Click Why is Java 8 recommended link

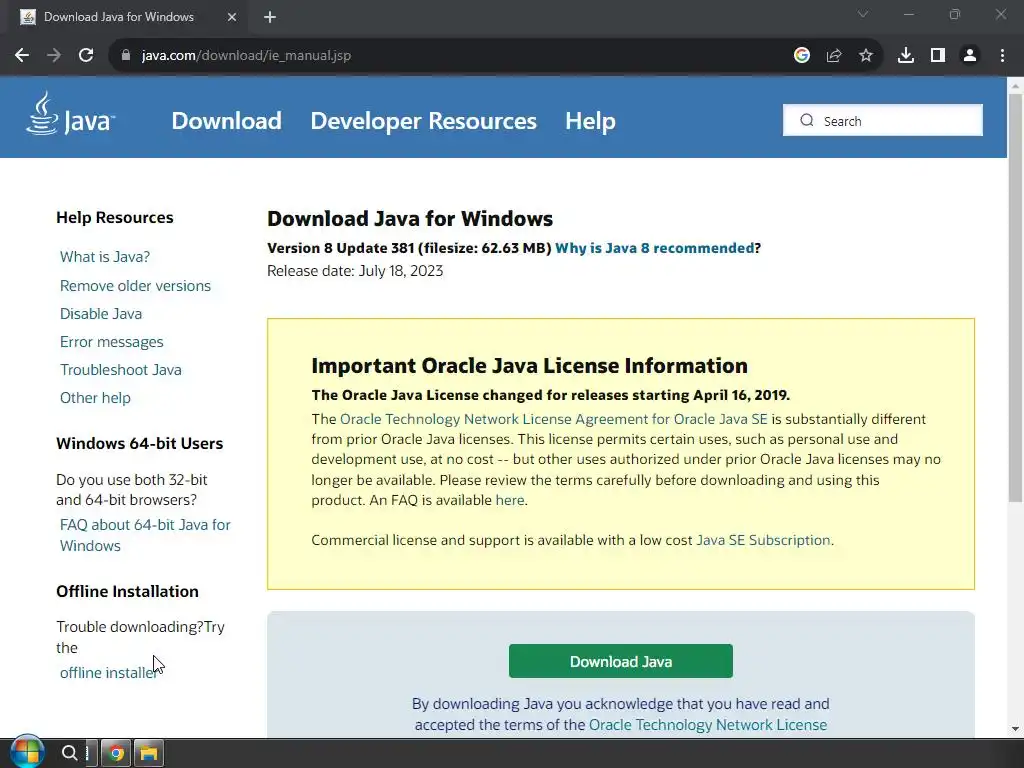[654, 248]
